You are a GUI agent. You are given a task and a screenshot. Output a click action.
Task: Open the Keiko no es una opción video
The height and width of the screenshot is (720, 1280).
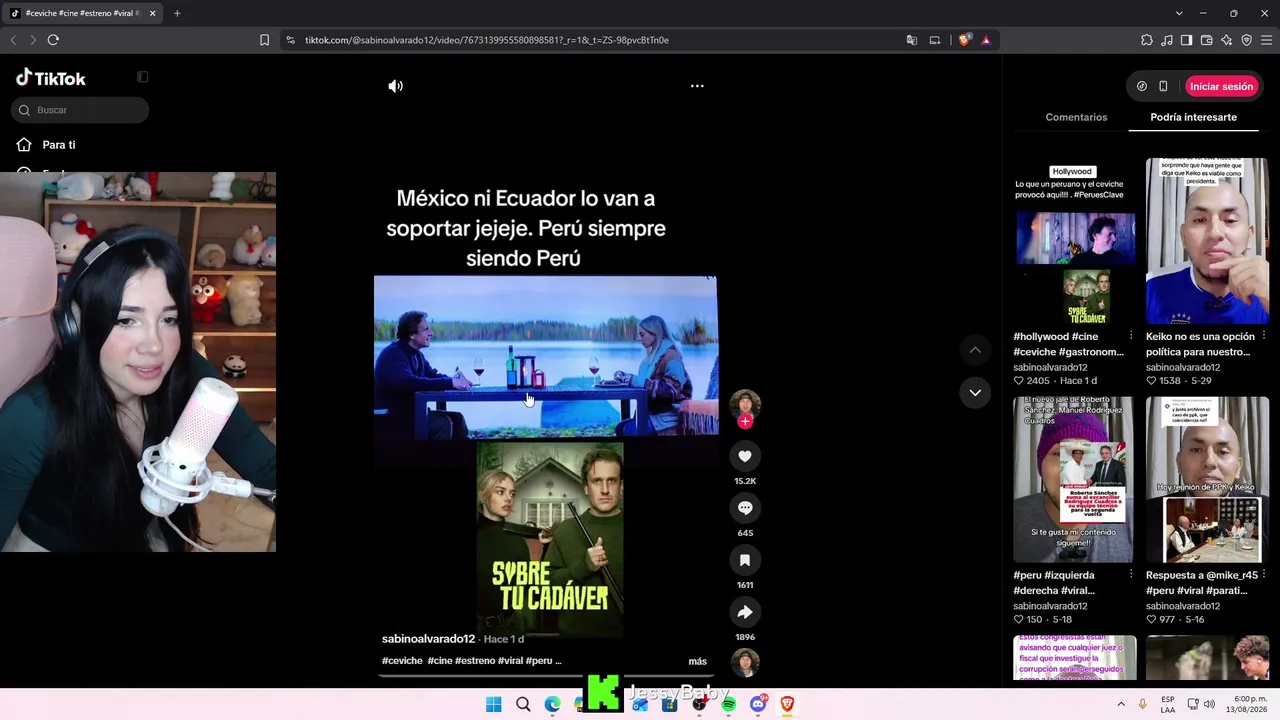1208,241
